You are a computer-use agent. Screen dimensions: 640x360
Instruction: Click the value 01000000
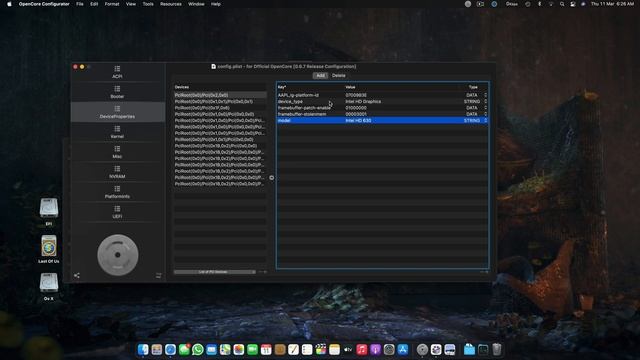(356, 108)
